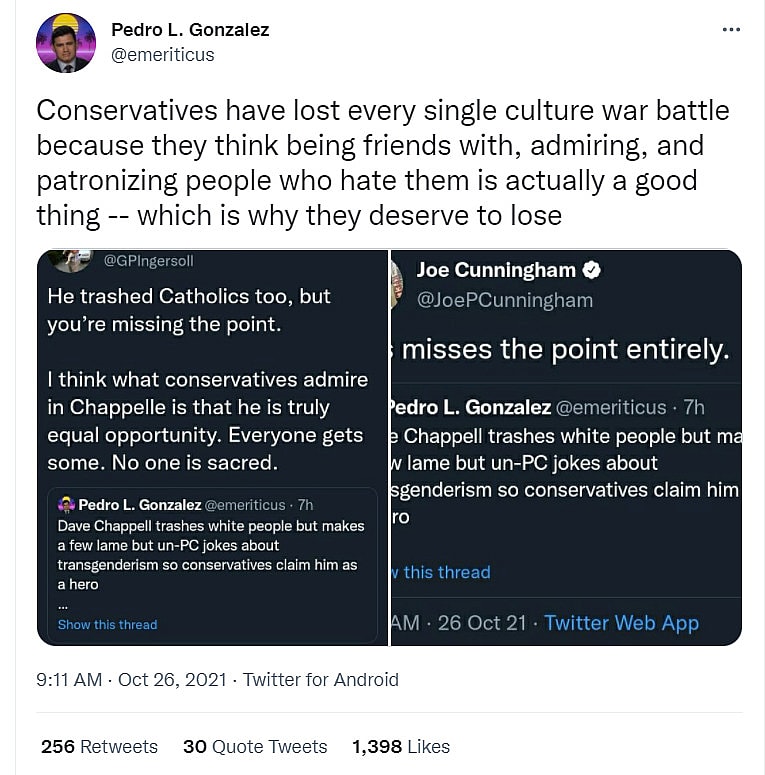View the 30 Quote Tweets list
Screen dimensions: 765x775
[255, 747]
